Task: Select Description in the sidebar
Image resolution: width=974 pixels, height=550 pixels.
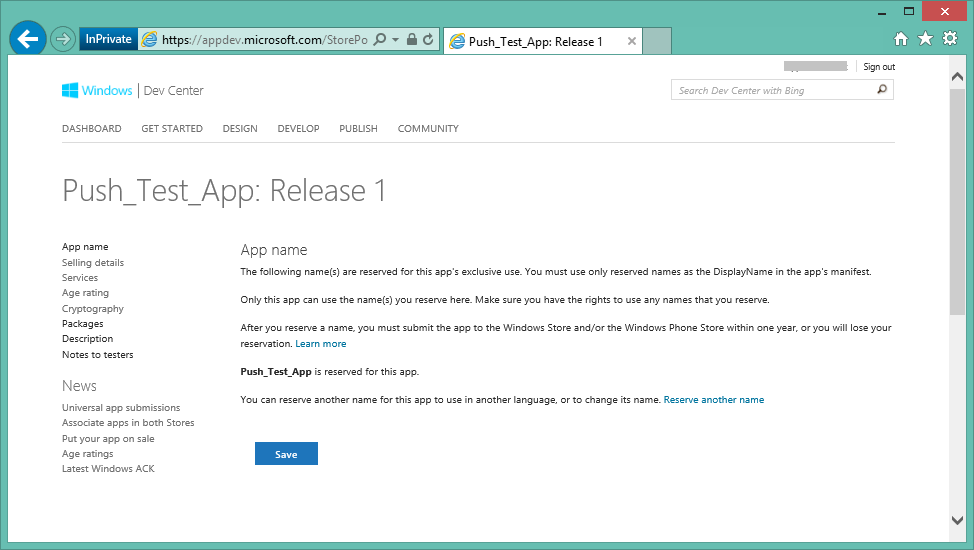Action: tap(88, 339)
